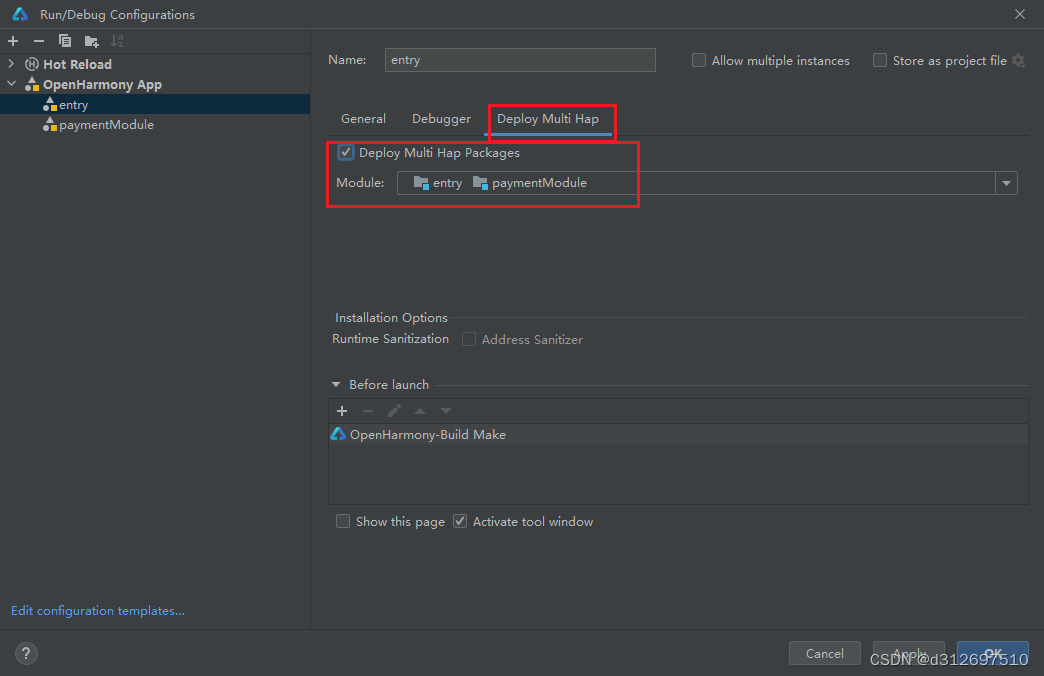Collapse the Before launch section
This screenshot has width=1044, height=676.
coord(336,384)
